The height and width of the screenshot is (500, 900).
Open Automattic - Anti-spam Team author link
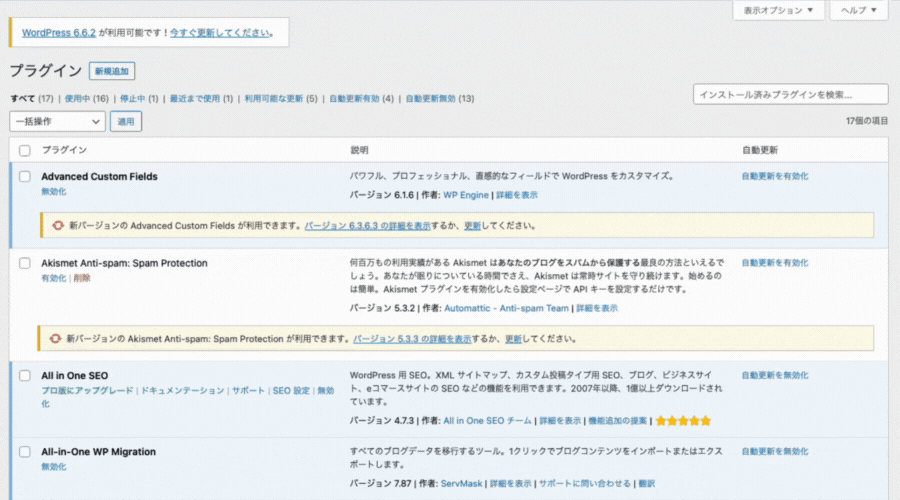point(506,308)
